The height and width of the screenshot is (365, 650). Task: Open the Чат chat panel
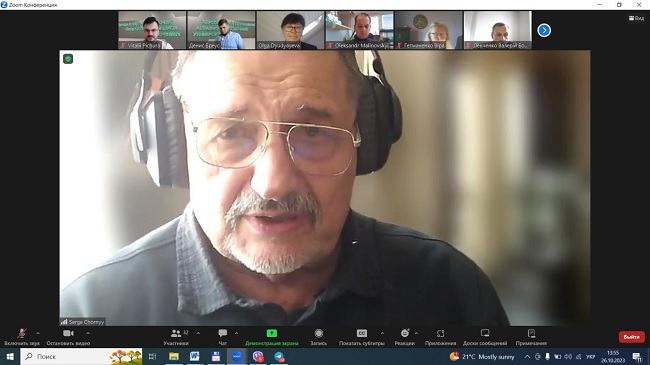223,337
